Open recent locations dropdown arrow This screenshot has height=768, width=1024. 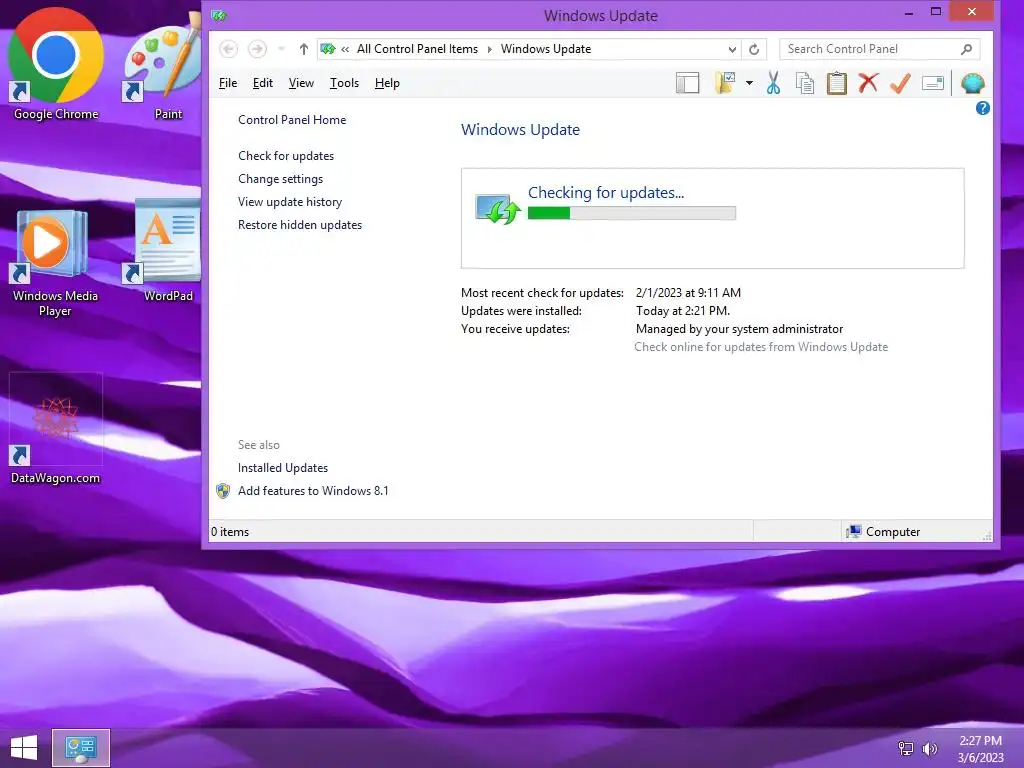[281, 49]
